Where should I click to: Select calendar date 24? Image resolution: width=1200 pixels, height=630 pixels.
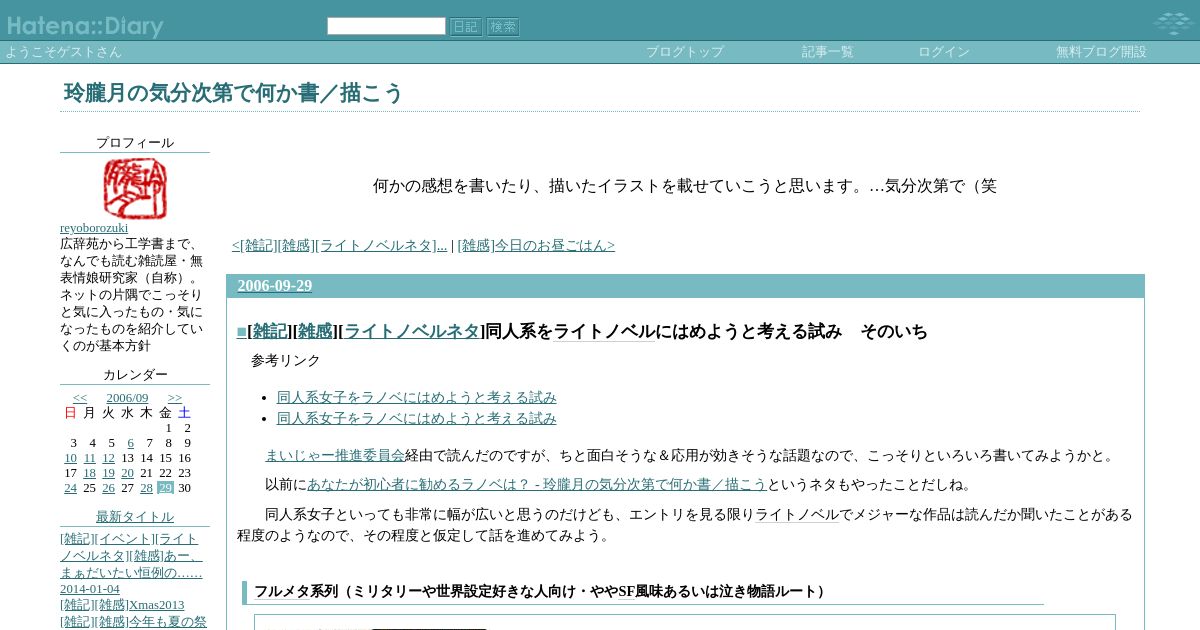(70, 488)
